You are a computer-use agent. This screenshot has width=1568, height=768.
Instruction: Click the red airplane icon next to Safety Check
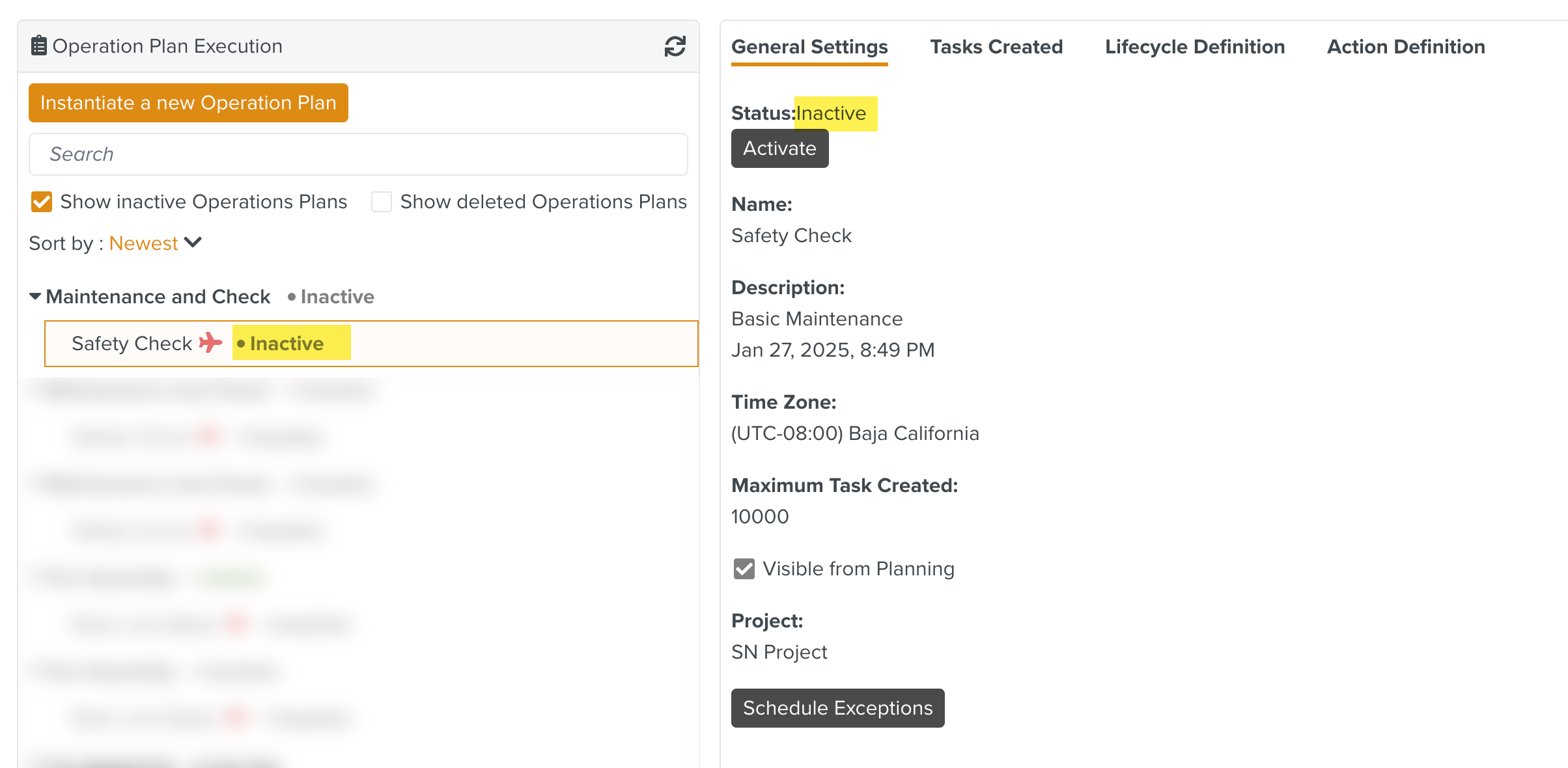click(210, 342)
